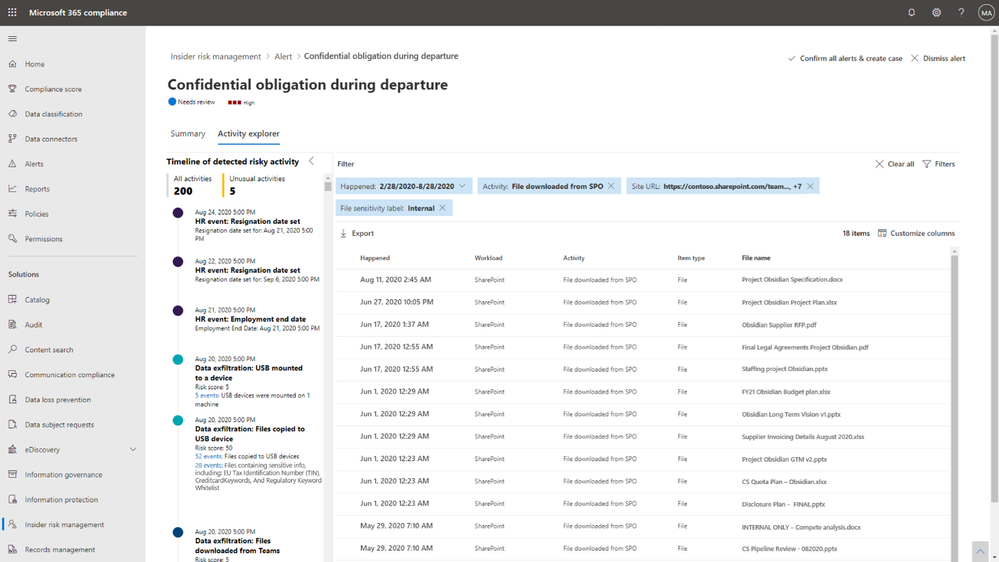Expand the eDiscovery submenu chevron
The height and width of the screenshot is (562, 999).
coord(133,449)
